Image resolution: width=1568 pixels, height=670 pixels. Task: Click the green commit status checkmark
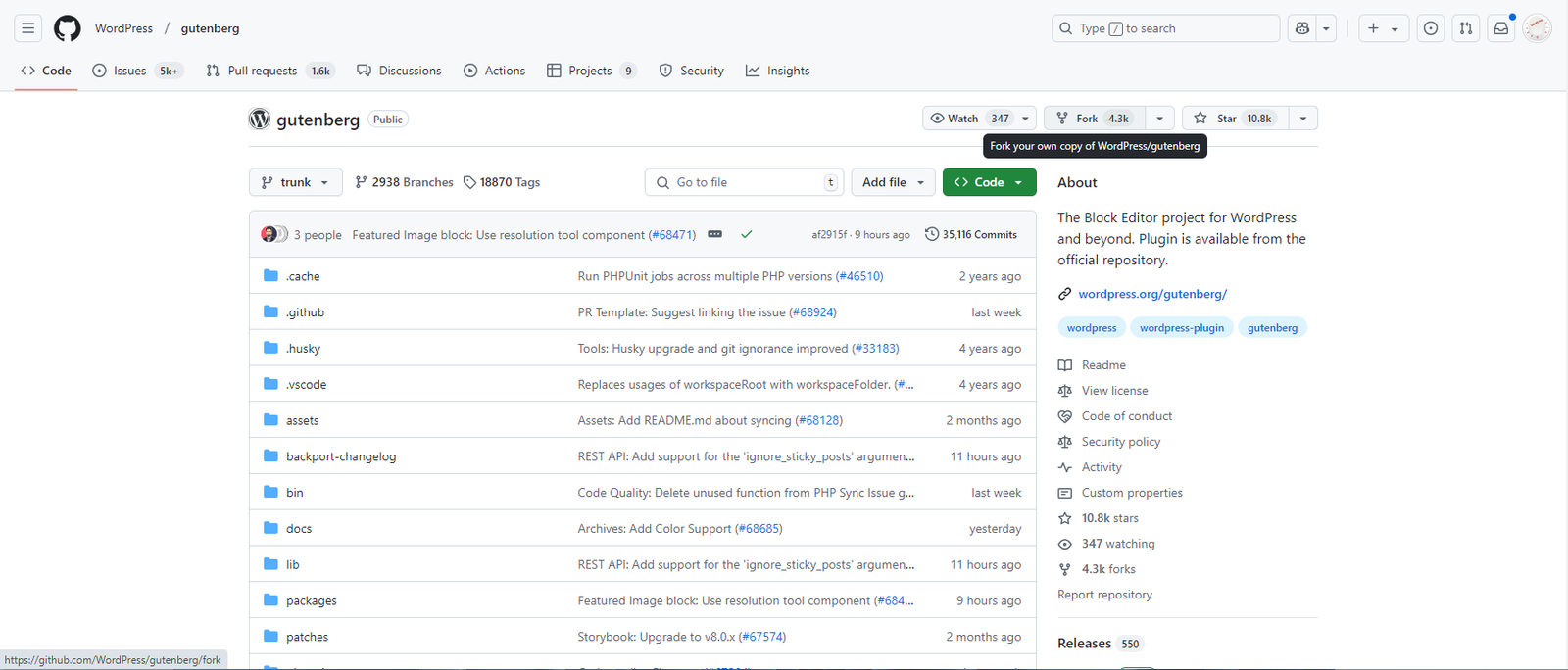(746, 234)
